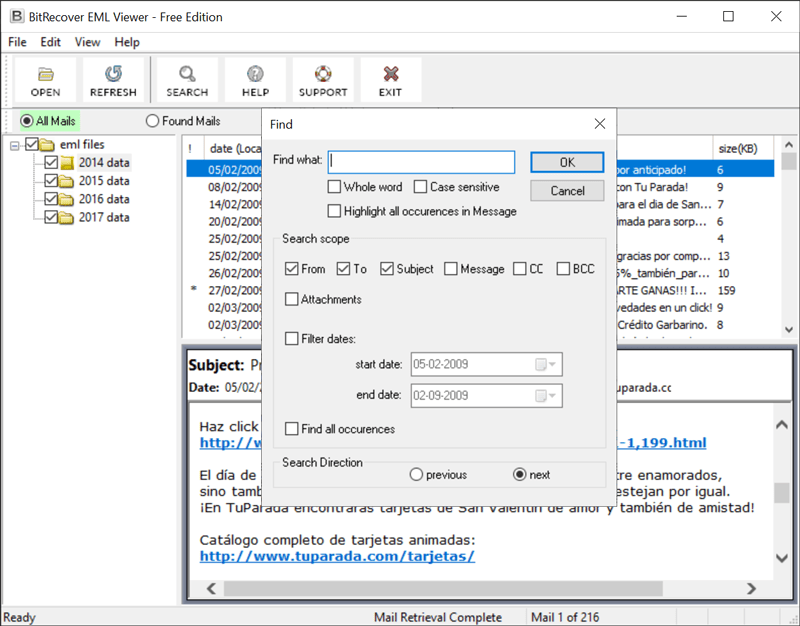Select the 2014 data folder icon
Image resolution: width=800 pixels, height=626 pixels.
click(67, 163)
